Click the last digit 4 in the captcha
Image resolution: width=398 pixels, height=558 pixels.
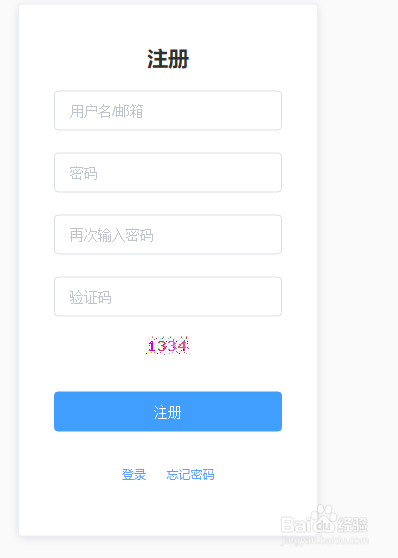point(182,346)
